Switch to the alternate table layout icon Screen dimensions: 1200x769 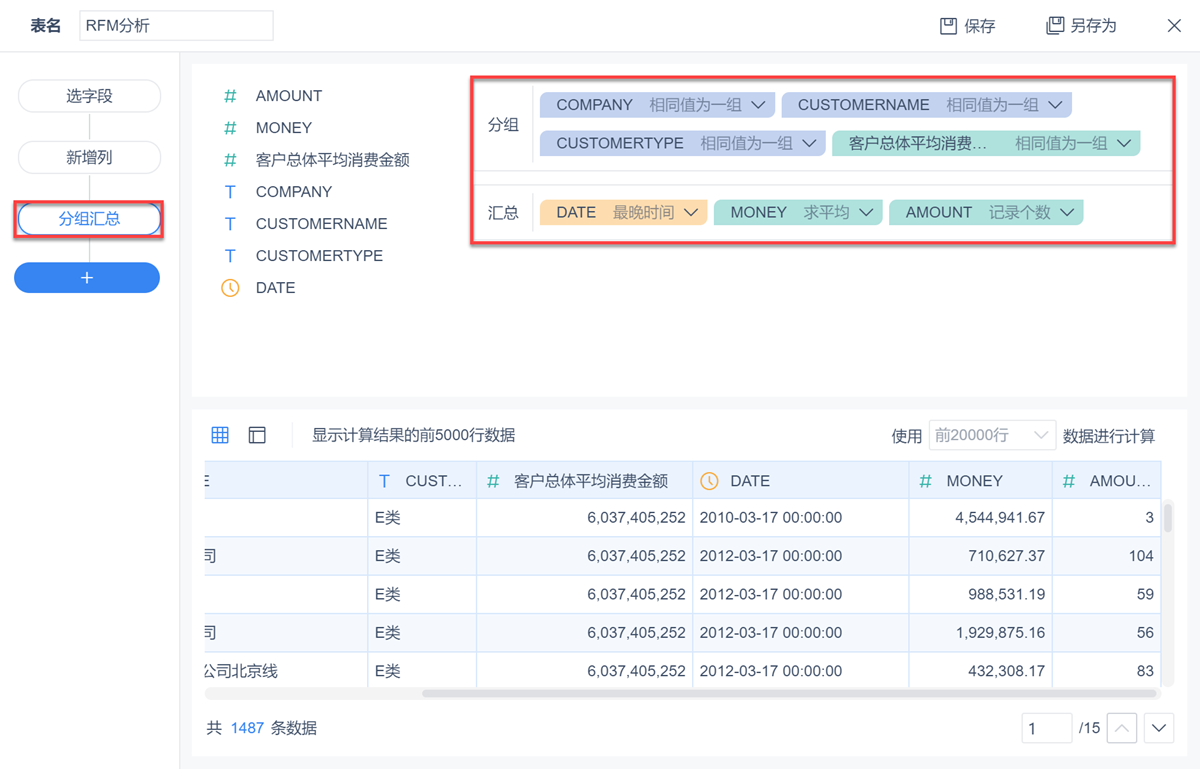(257, 435)
